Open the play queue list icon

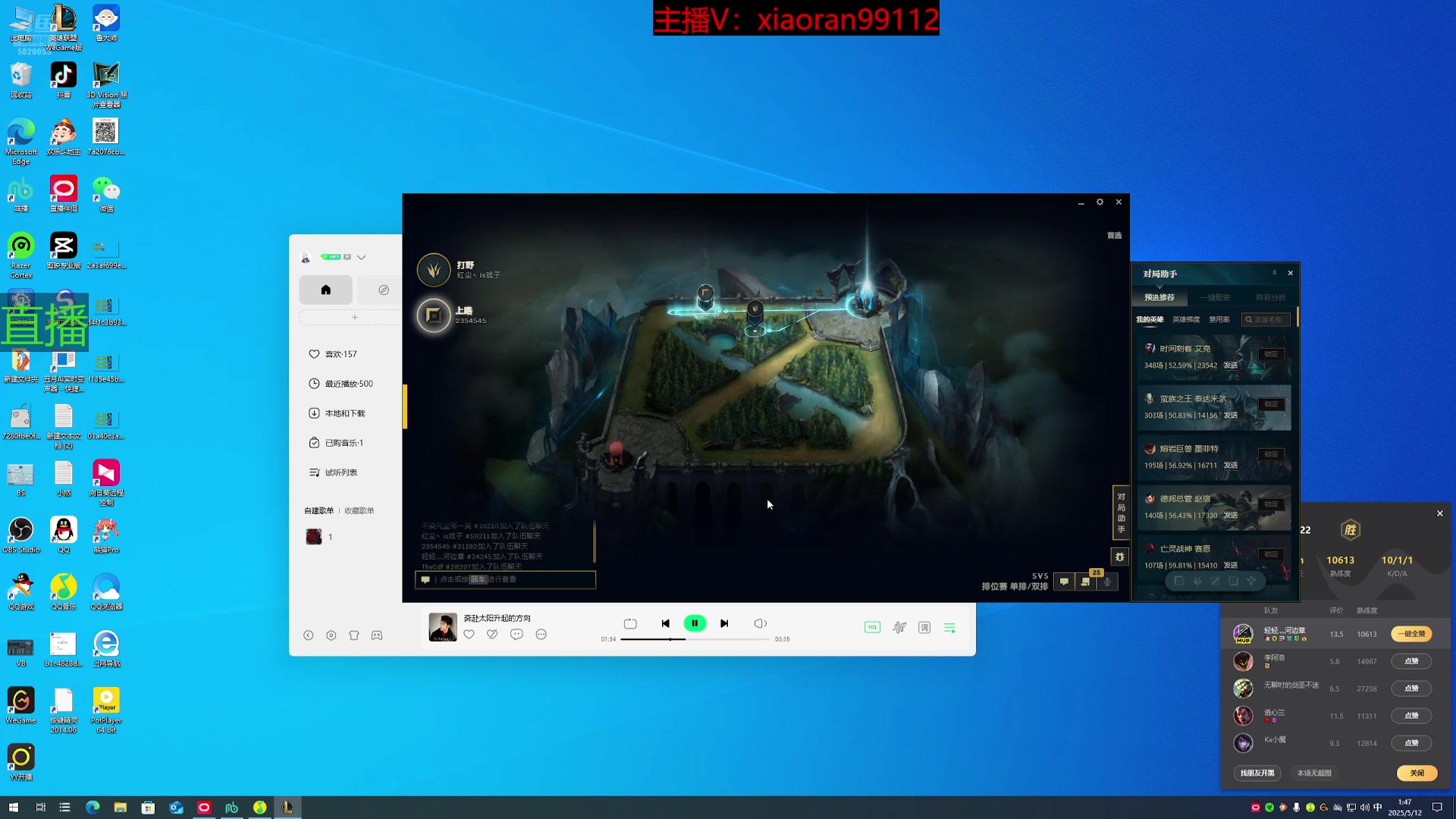coord(949,627)
